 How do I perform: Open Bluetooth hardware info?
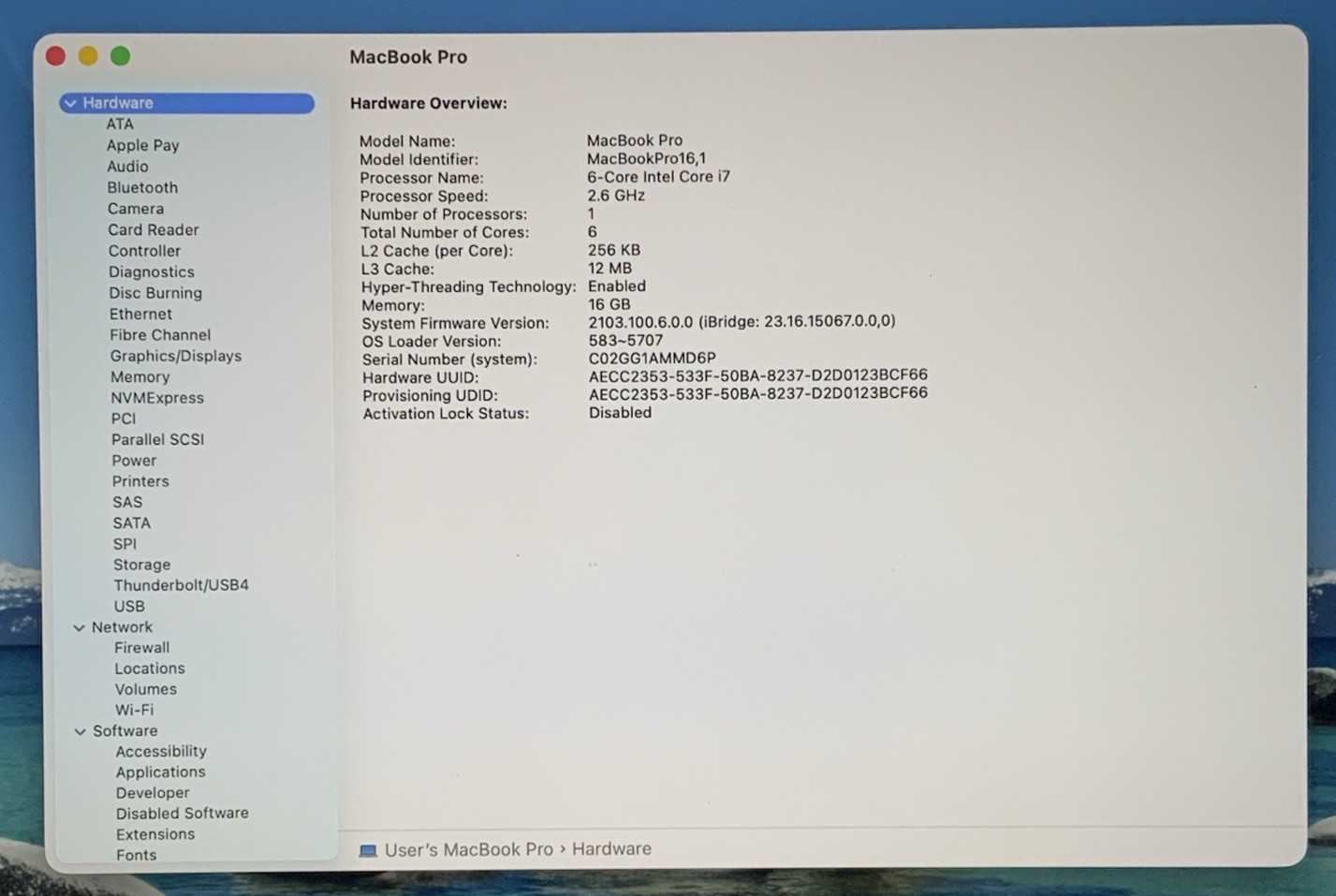(142, 187)
